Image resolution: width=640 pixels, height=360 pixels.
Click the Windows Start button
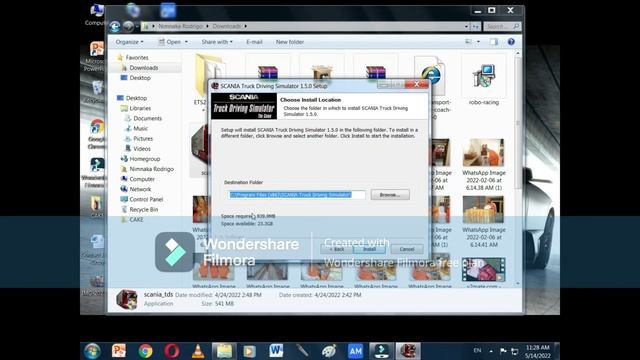point(92,351)
